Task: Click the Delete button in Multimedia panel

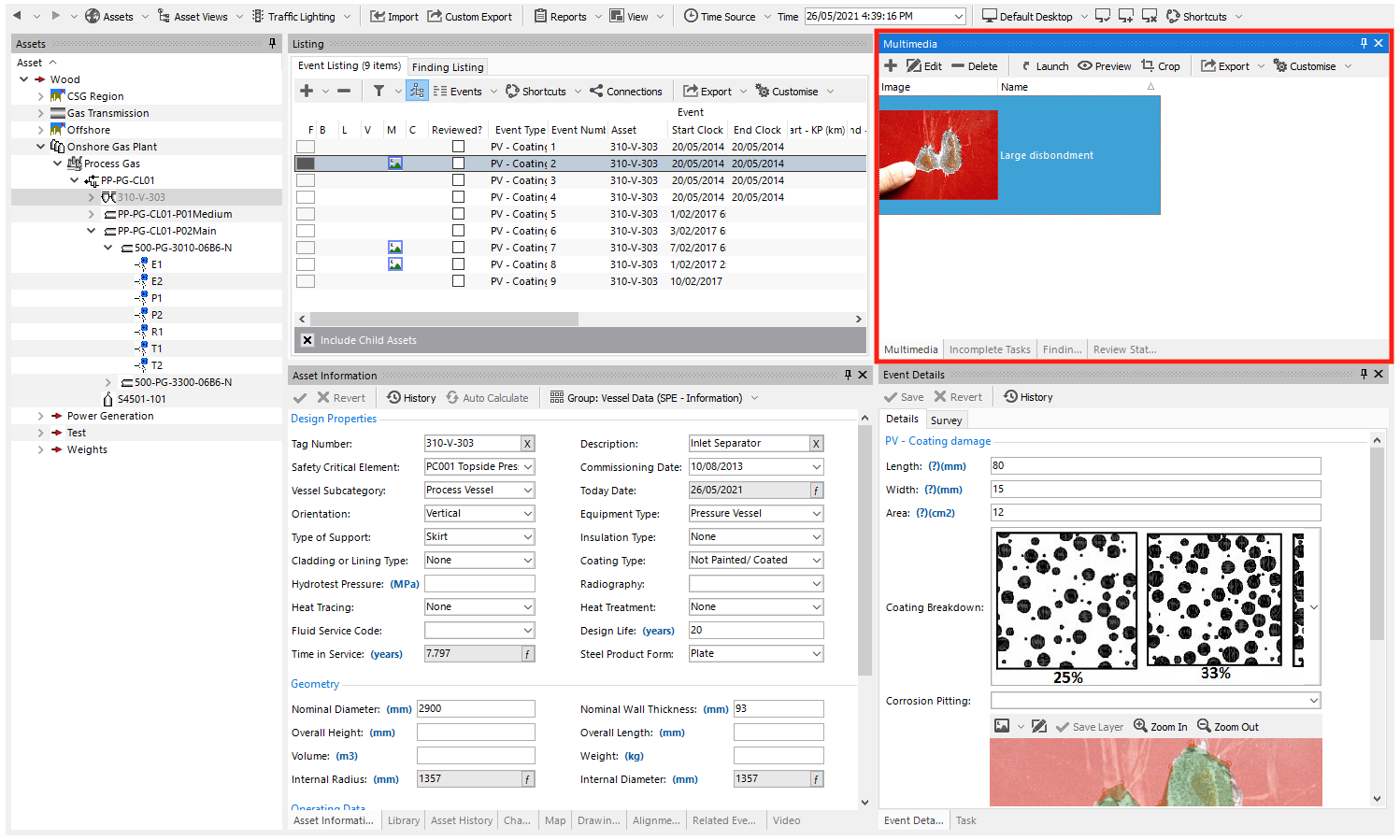Action: (x=974, y=66)
